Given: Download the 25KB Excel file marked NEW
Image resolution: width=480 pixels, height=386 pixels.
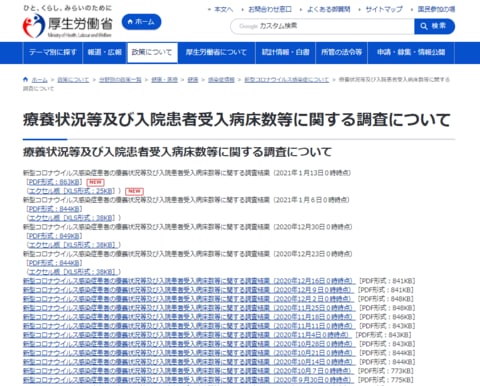Looking at the screenshot, I should [71, 191].
